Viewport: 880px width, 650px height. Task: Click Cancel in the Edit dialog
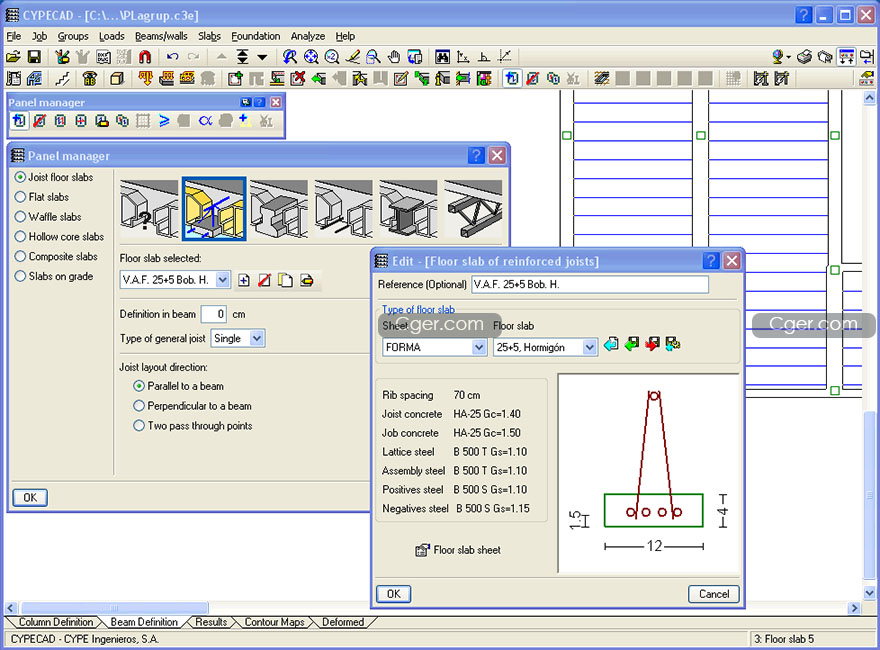pyautogui.click(x=714, y=594)
